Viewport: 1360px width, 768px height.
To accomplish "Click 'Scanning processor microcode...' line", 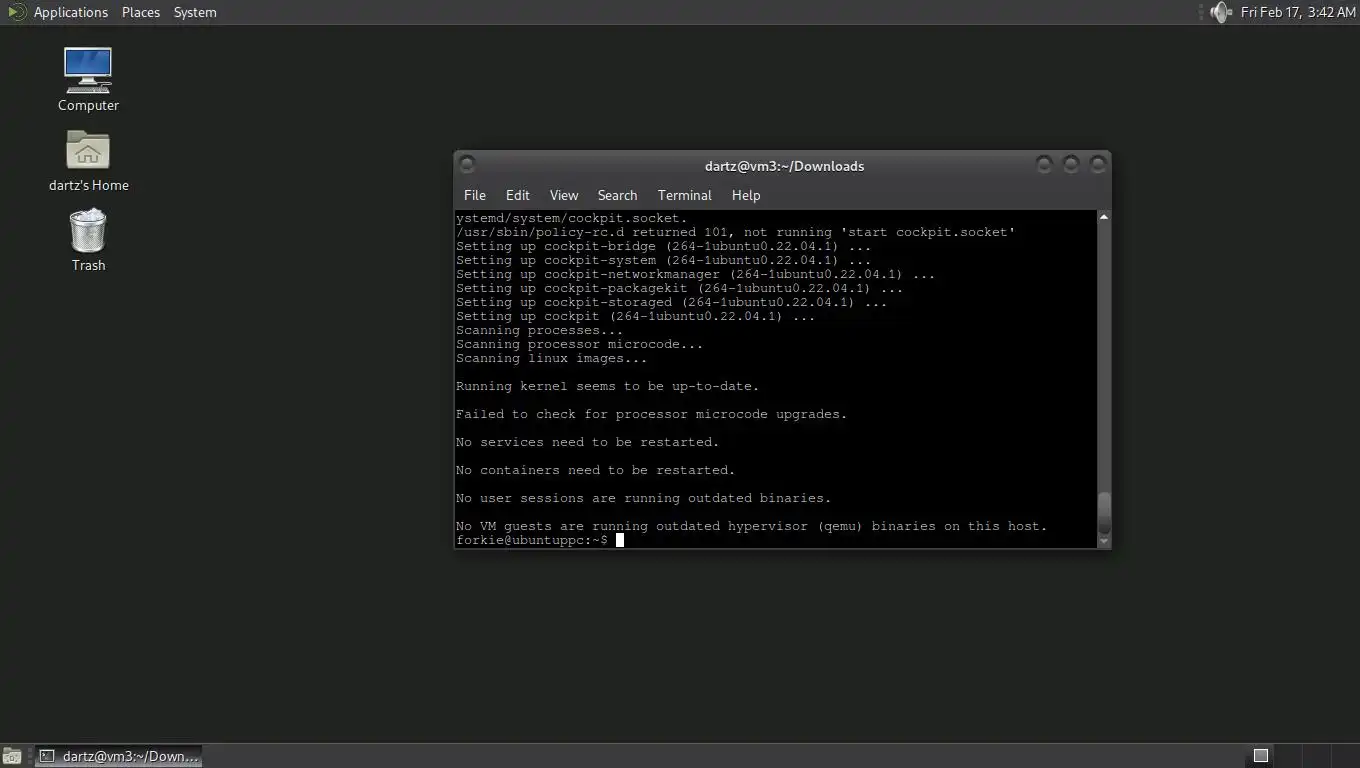I will tap(579, 344).
